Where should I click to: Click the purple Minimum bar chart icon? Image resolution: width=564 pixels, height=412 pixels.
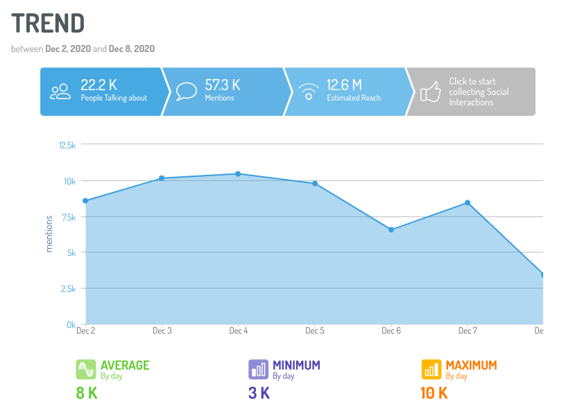click(258, 369)
